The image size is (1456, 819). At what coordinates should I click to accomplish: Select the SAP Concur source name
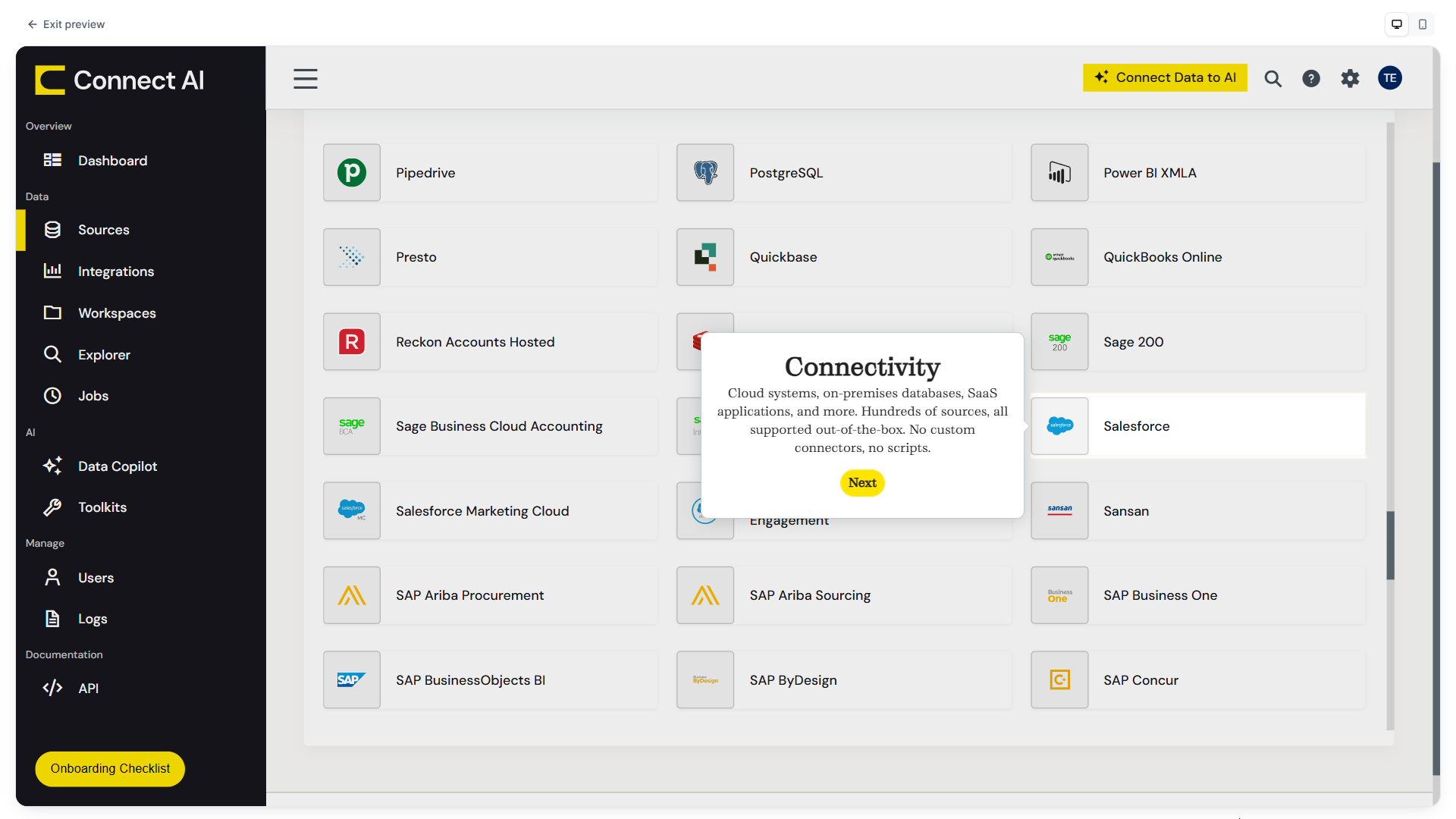(1141, 680)
